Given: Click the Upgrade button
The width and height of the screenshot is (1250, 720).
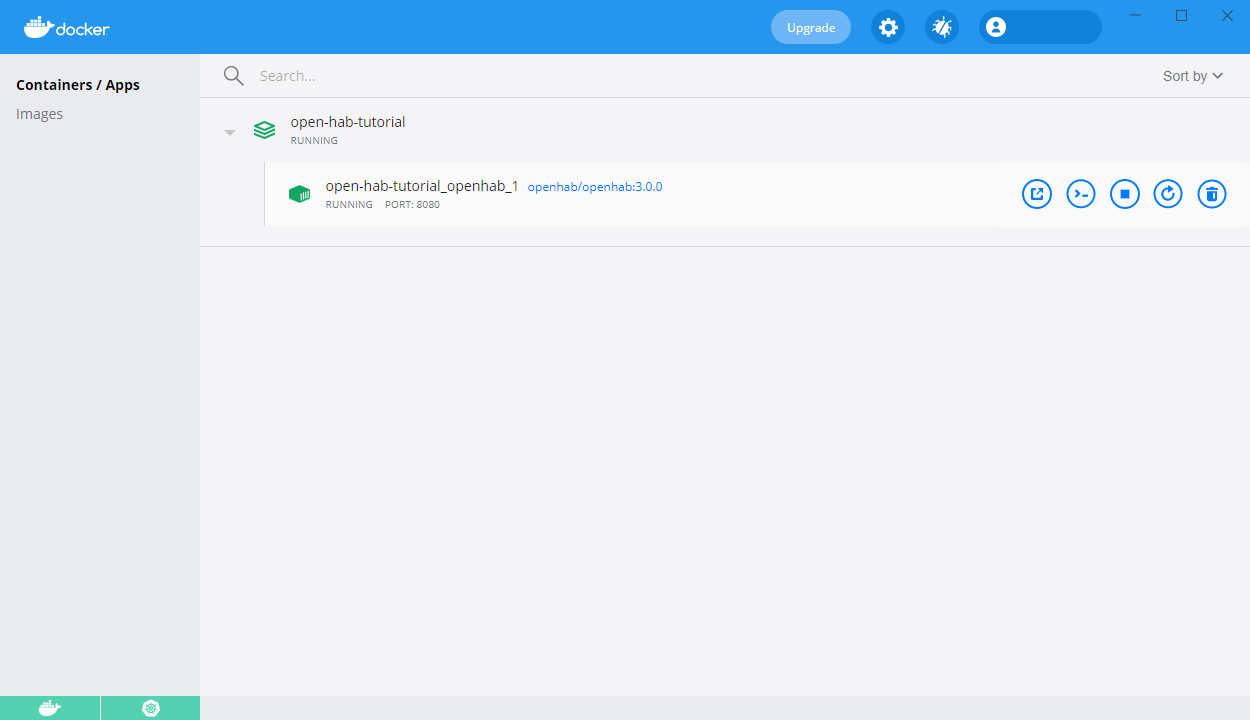Looking at the screenshot, I should pos(810,27).
